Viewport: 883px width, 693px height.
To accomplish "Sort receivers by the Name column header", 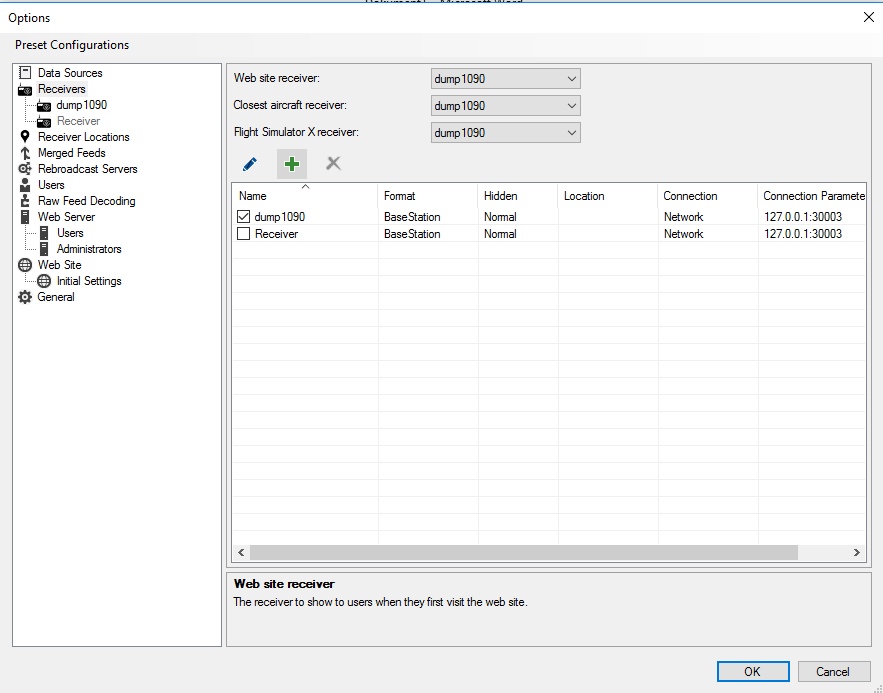I will 305,196.
